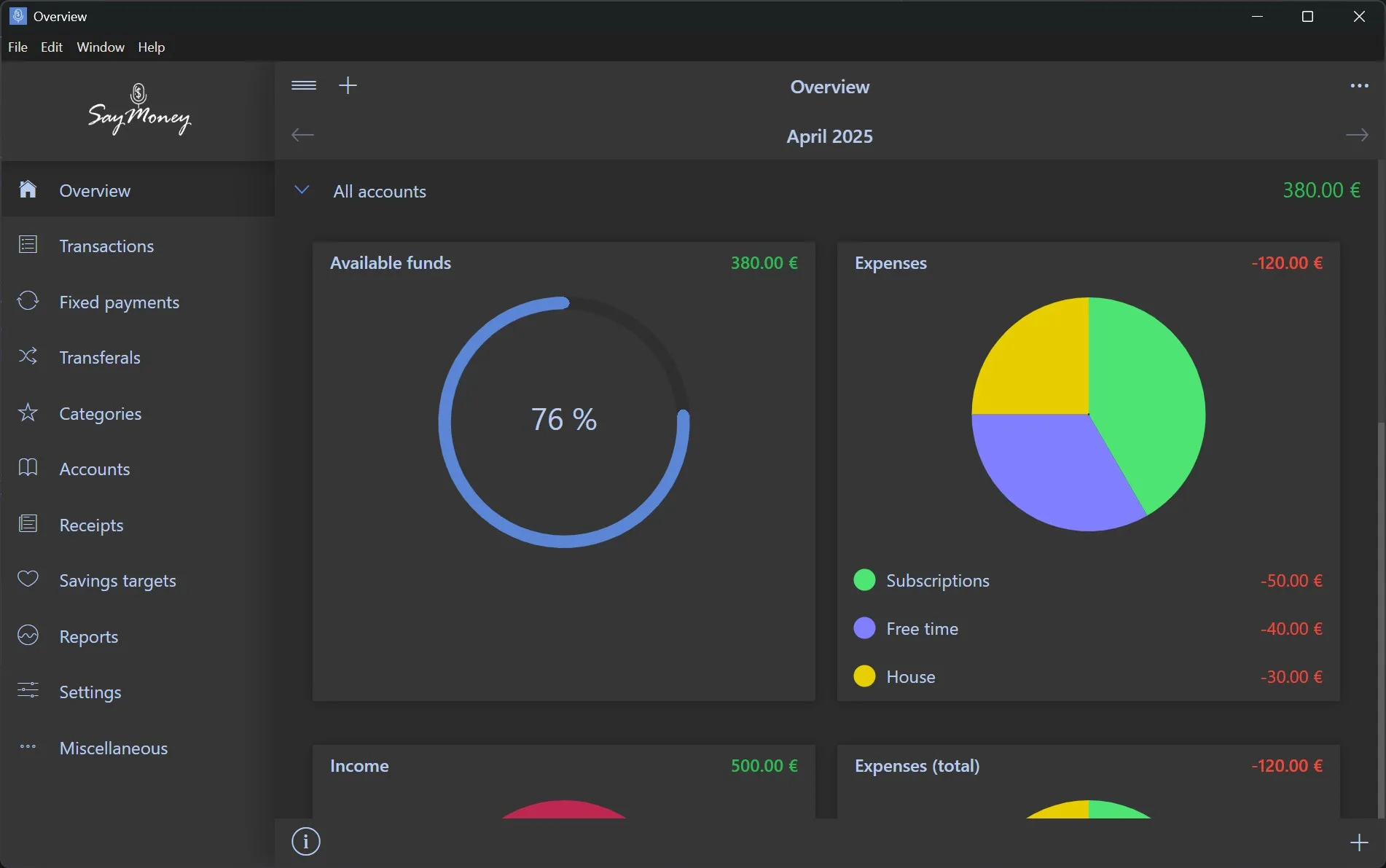Click the Free time legend label
1386x868 pixels.
(922, 629)
